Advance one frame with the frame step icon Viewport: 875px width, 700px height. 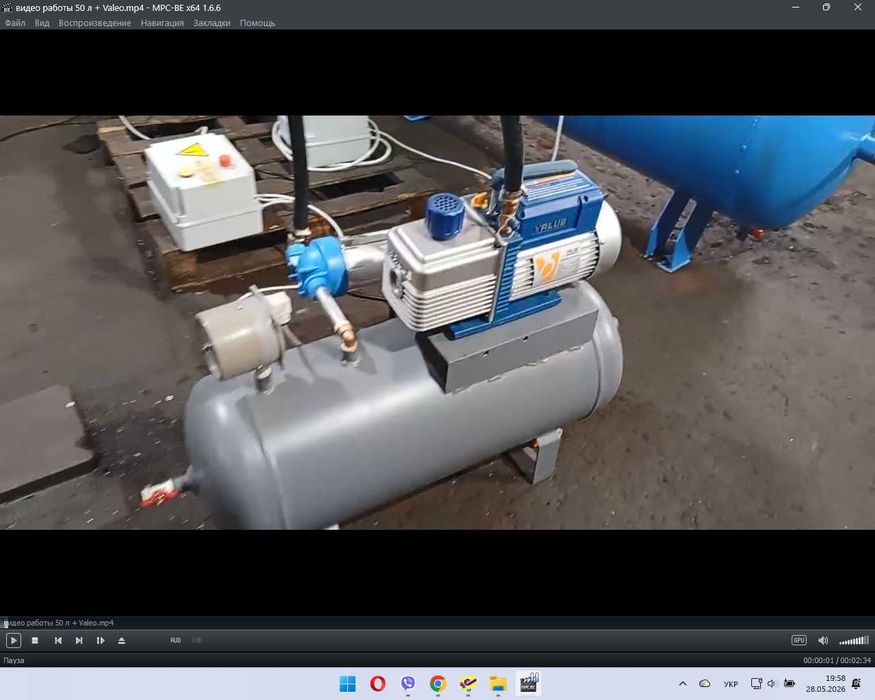tap(100, 640)
